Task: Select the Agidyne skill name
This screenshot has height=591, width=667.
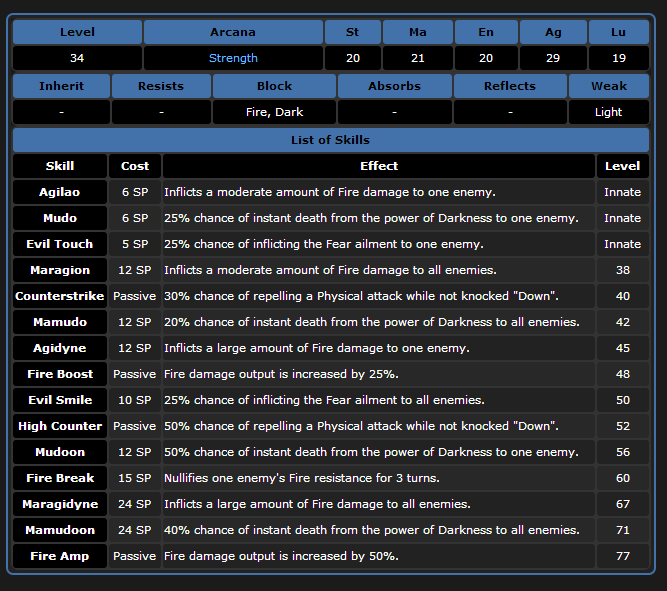Action: coord(60,348)
